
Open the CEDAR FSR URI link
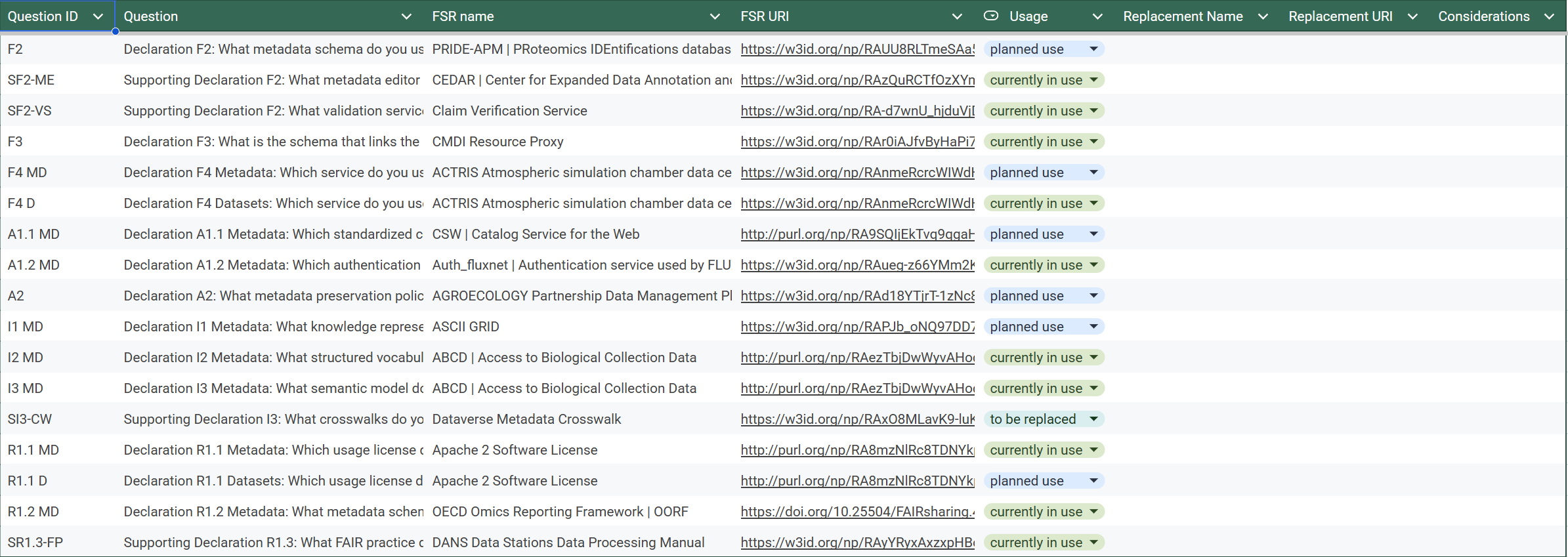click(x=858, y=80)
